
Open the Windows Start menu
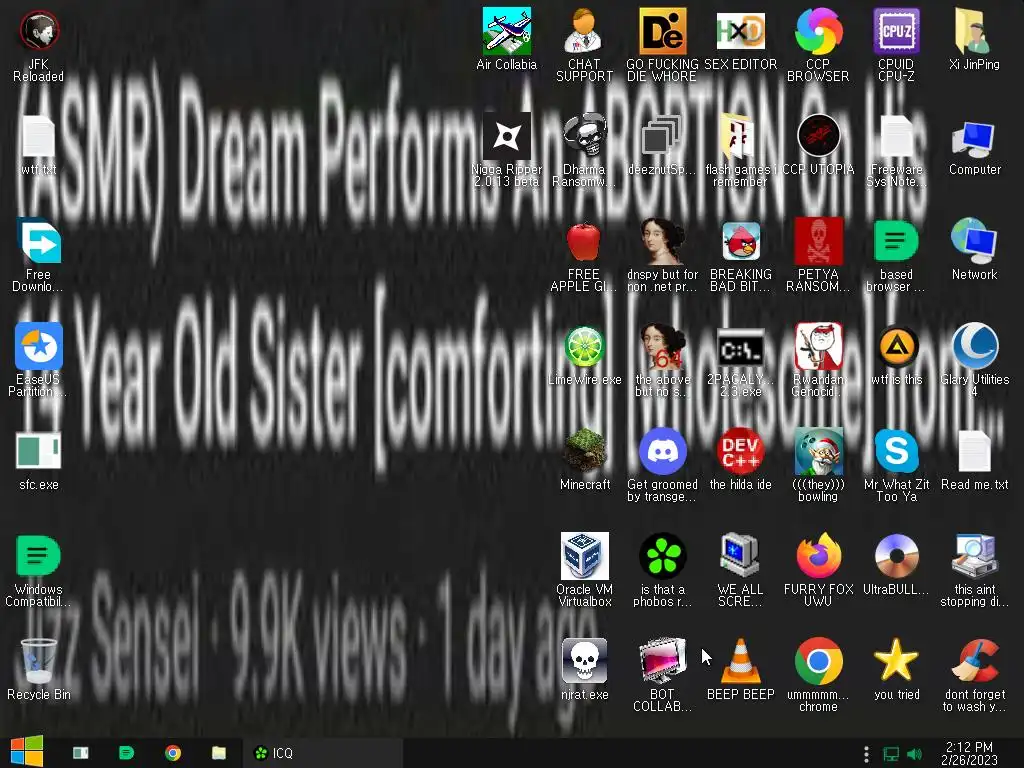(x=26, y=752)
